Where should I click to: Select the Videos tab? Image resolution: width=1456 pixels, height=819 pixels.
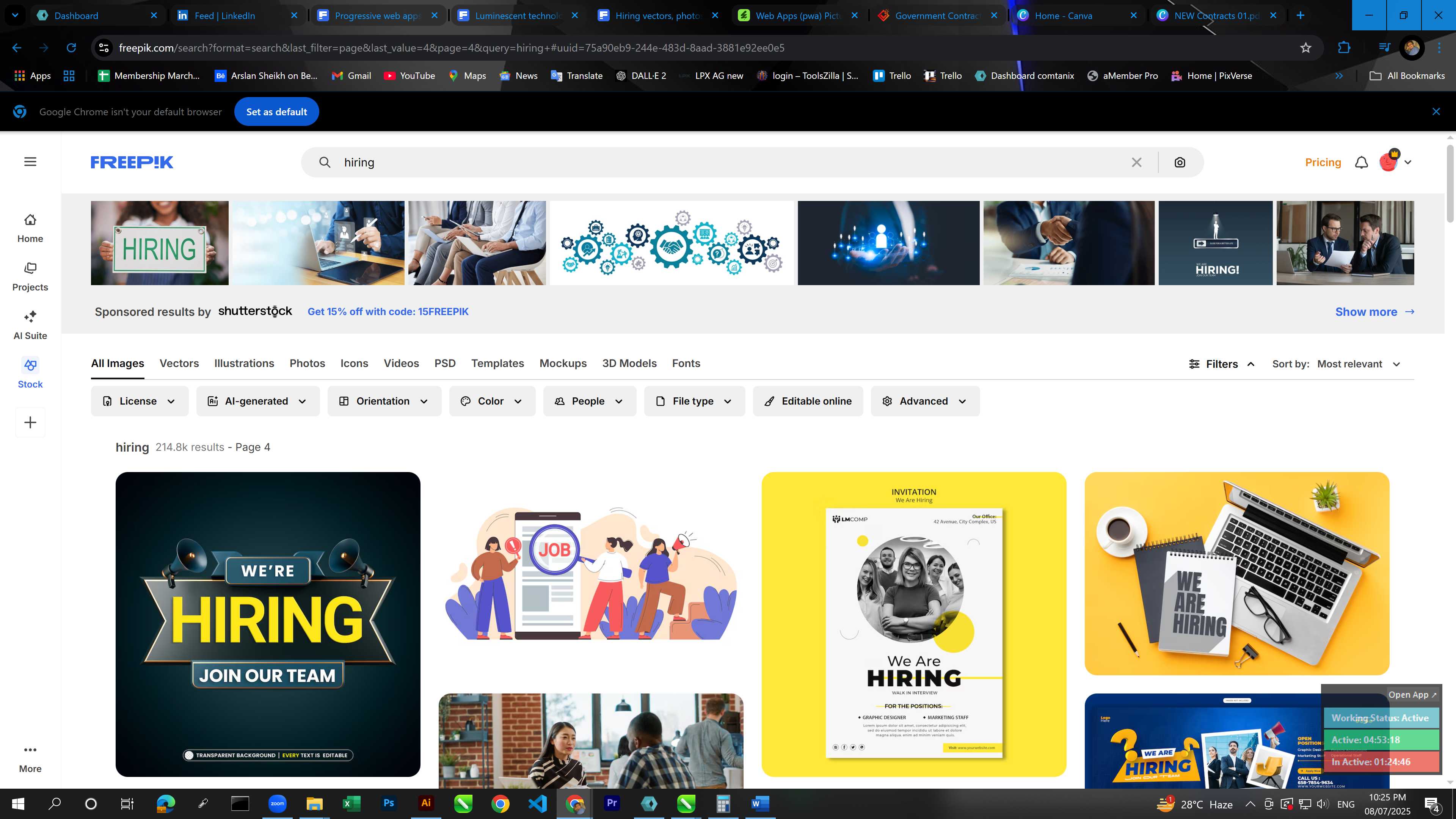[x=401, y=364]
